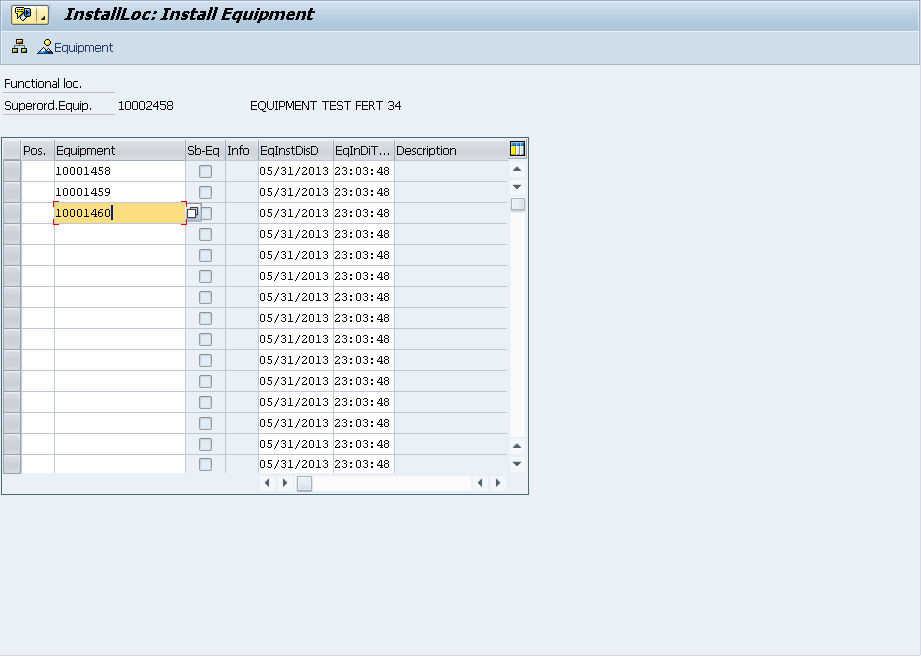Click top scroll-up arrow of table
Image resolution: width=921 pixels, height=657 pixels.
point(517,170)
